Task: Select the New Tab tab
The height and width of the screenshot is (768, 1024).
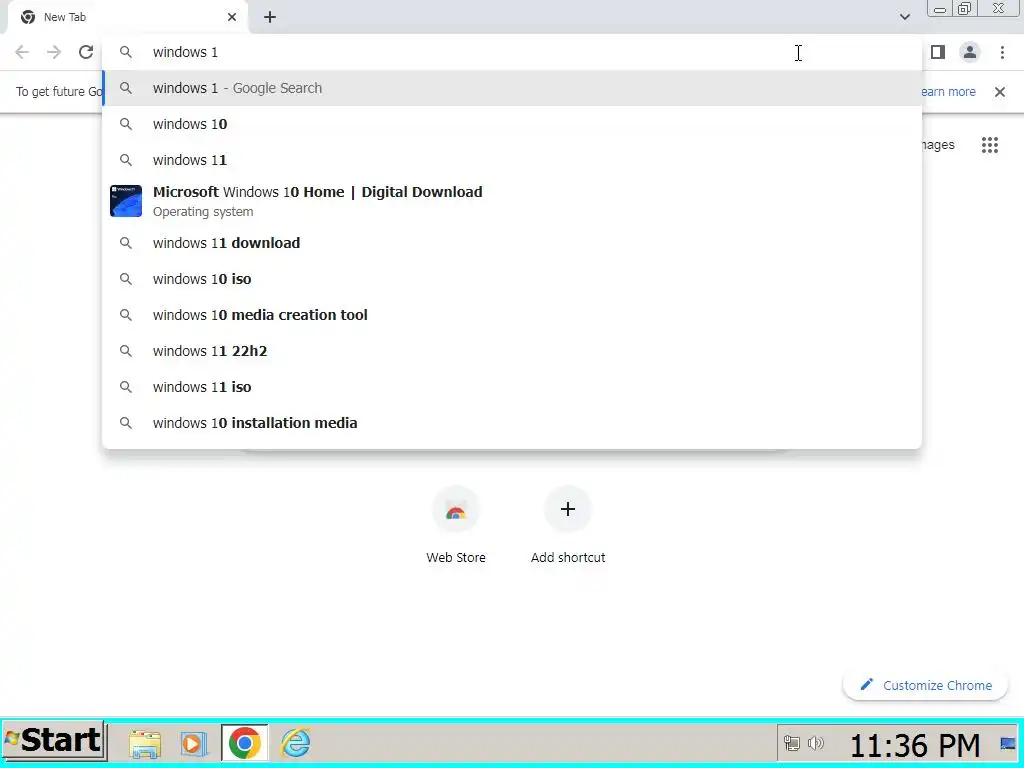Action: [x=127, y=17]
